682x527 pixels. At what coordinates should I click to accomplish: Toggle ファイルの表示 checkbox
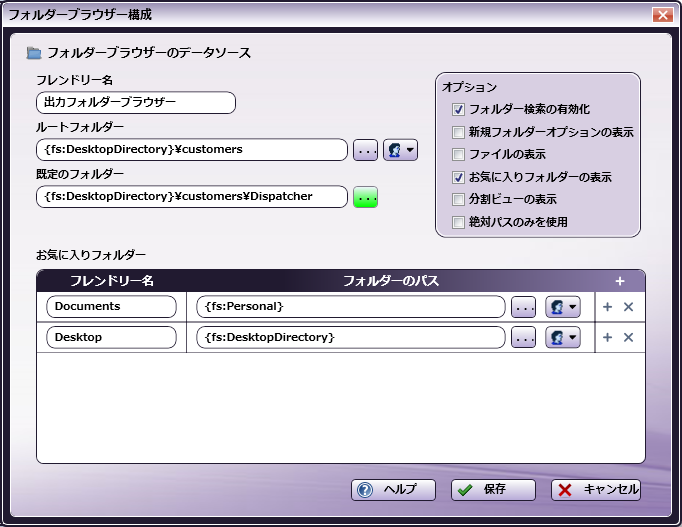point(458,154)
